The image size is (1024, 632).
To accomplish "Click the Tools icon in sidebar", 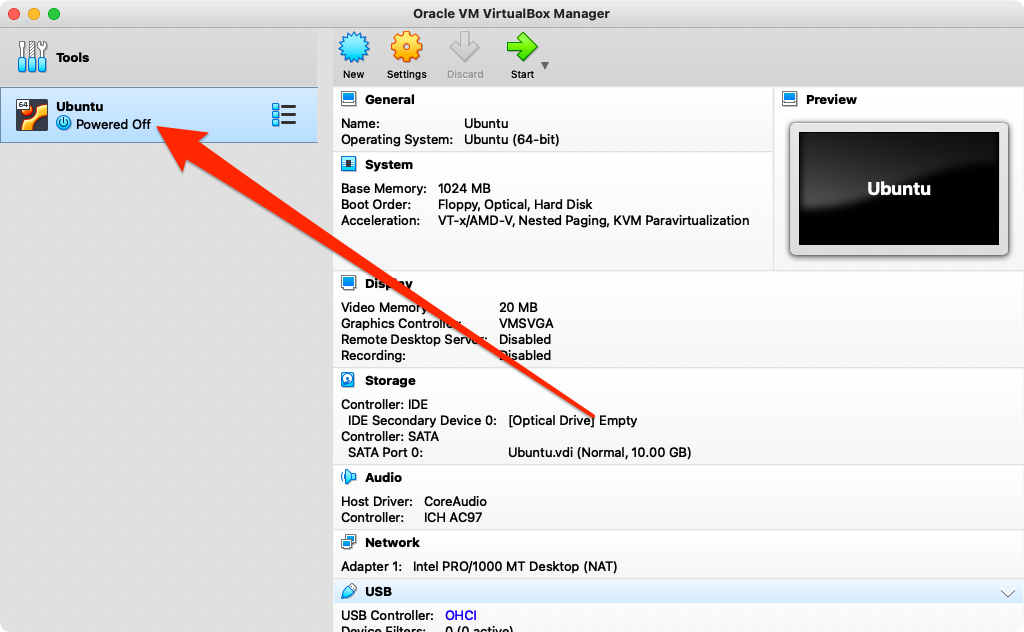I will tap(32, 57).
